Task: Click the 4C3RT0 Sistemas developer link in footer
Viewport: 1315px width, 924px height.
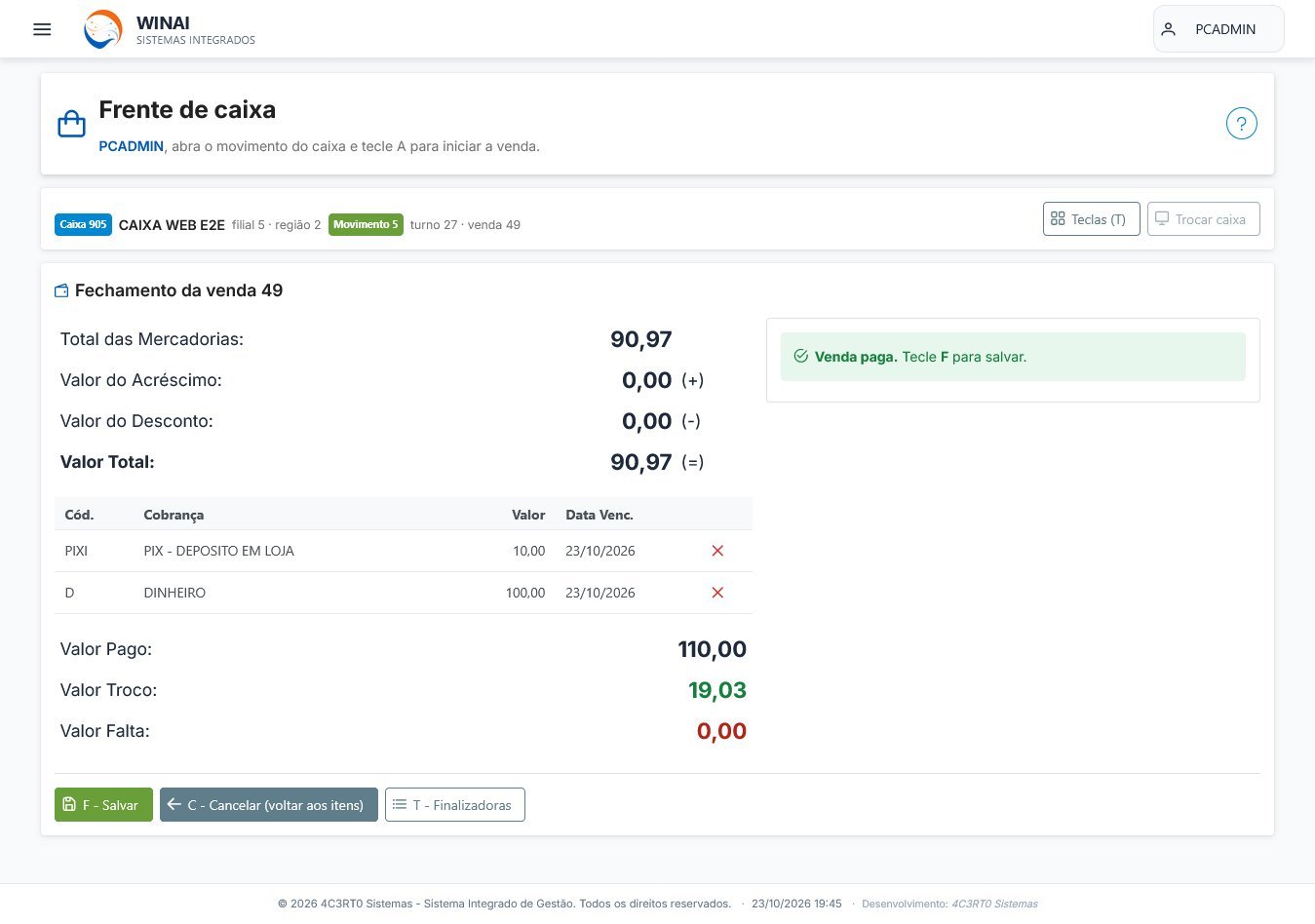Action: [994, 904]
